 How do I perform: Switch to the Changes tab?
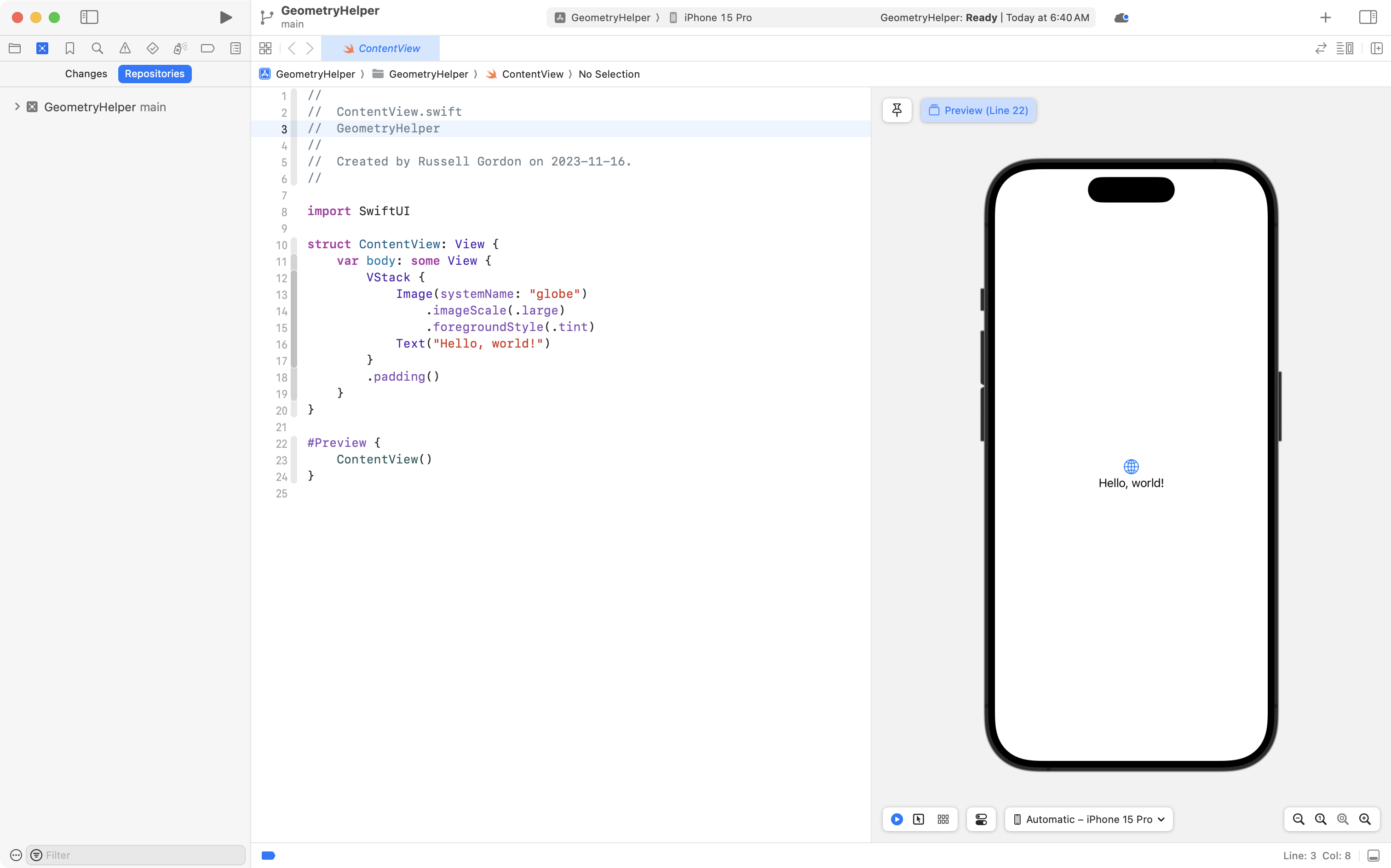tap(86, 74)
